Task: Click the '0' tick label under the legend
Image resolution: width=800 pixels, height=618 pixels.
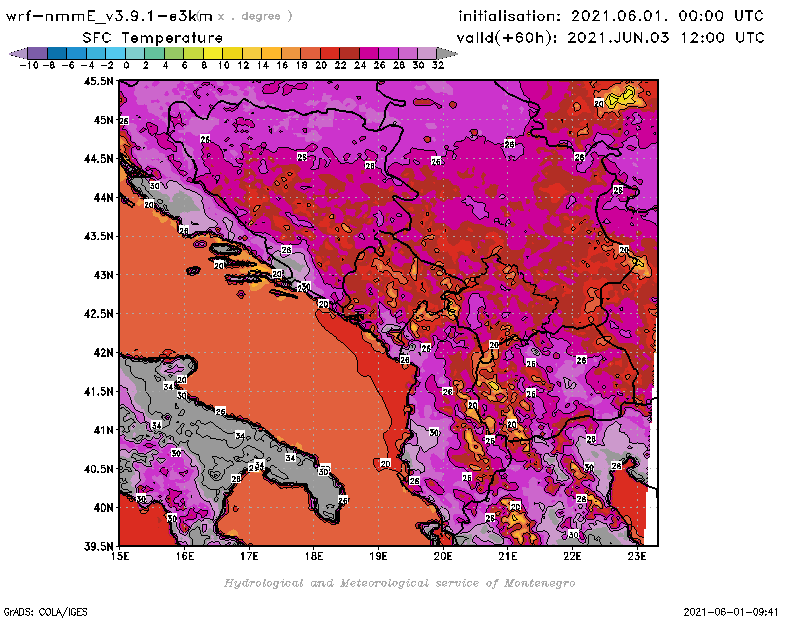Action: 126,65
